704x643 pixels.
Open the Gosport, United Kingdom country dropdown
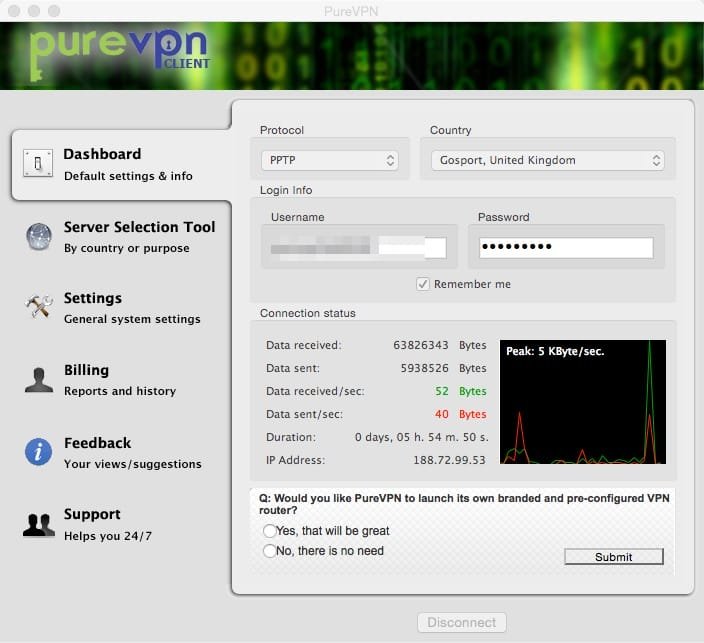point(547,160)
